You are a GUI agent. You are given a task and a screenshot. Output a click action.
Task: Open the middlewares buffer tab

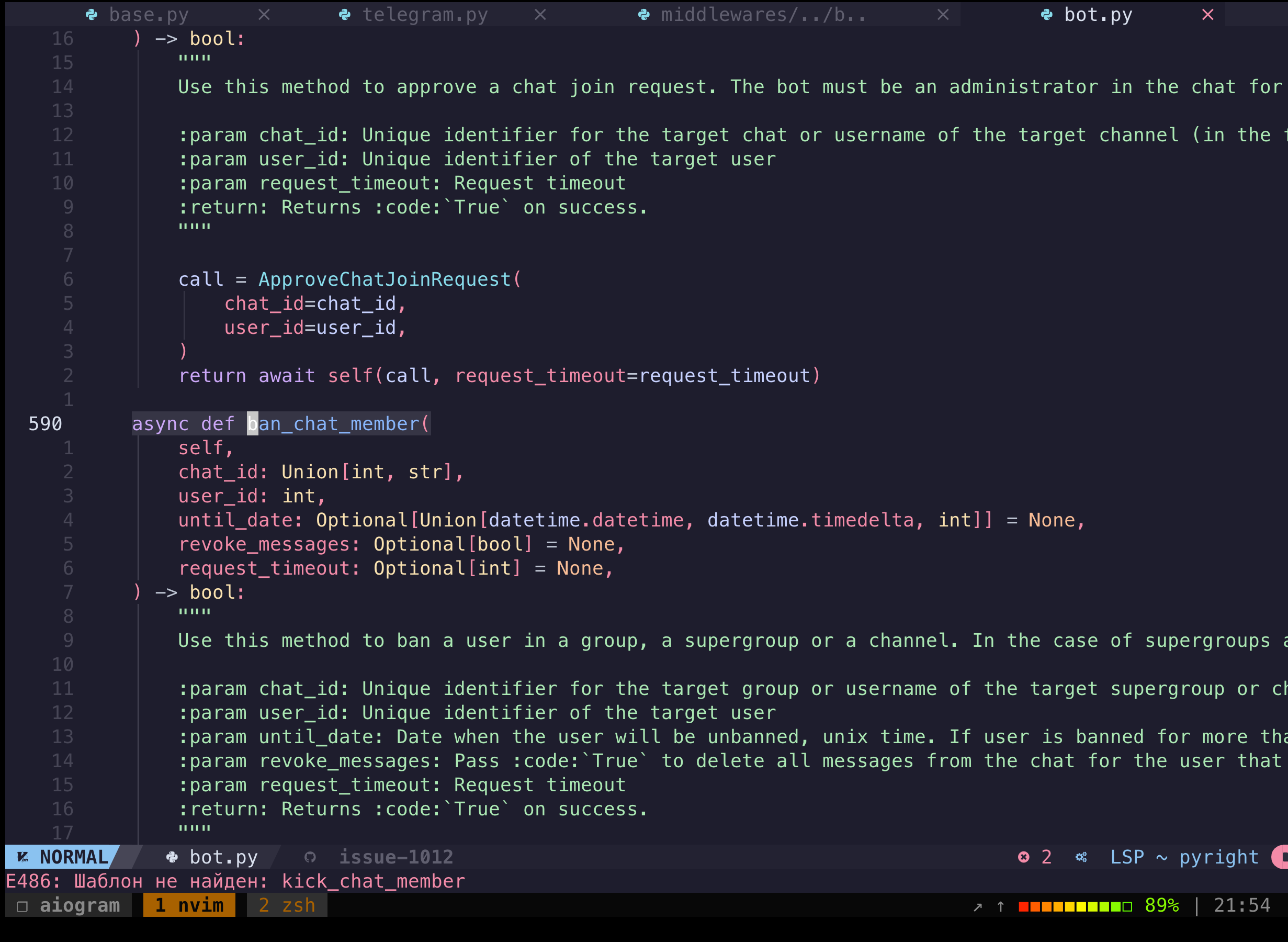pyautogui.click(x=764, y=14)
